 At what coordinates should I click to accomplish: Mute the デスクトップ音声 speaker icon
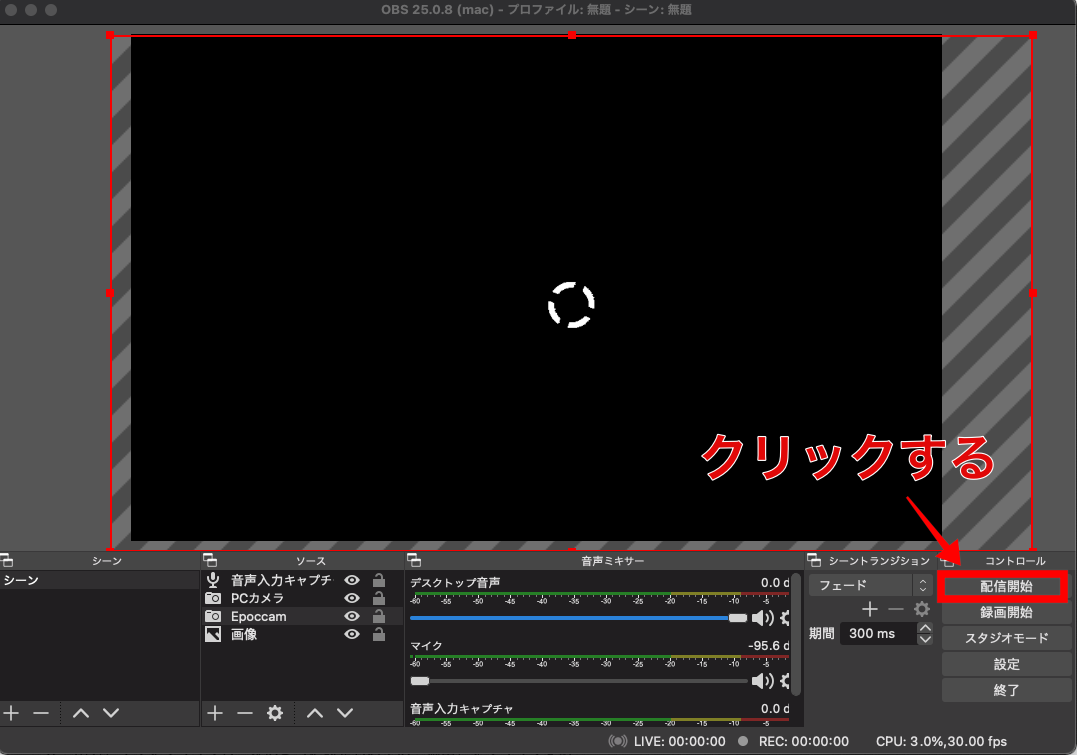tap(762, 618)
